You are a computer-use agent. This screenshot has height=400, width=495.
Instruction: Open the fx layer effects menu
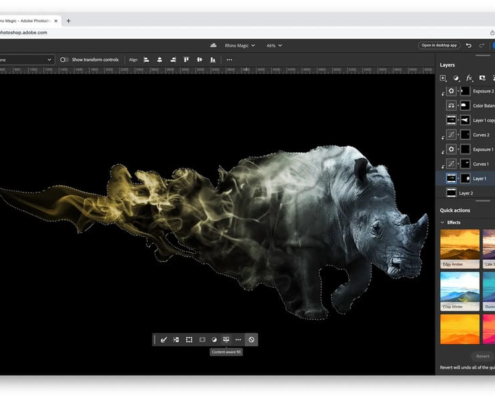469,78
